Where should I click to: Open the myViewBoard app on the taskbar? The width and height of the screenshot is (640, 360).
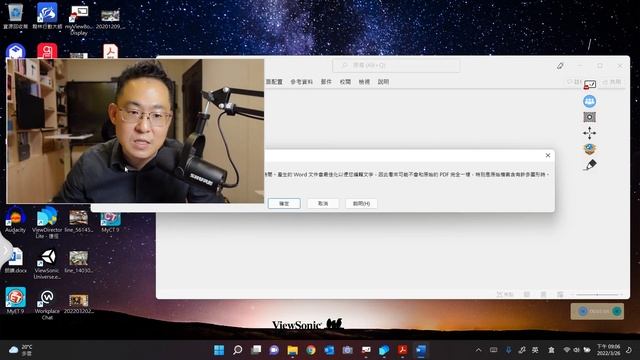(x=366, y=350)
